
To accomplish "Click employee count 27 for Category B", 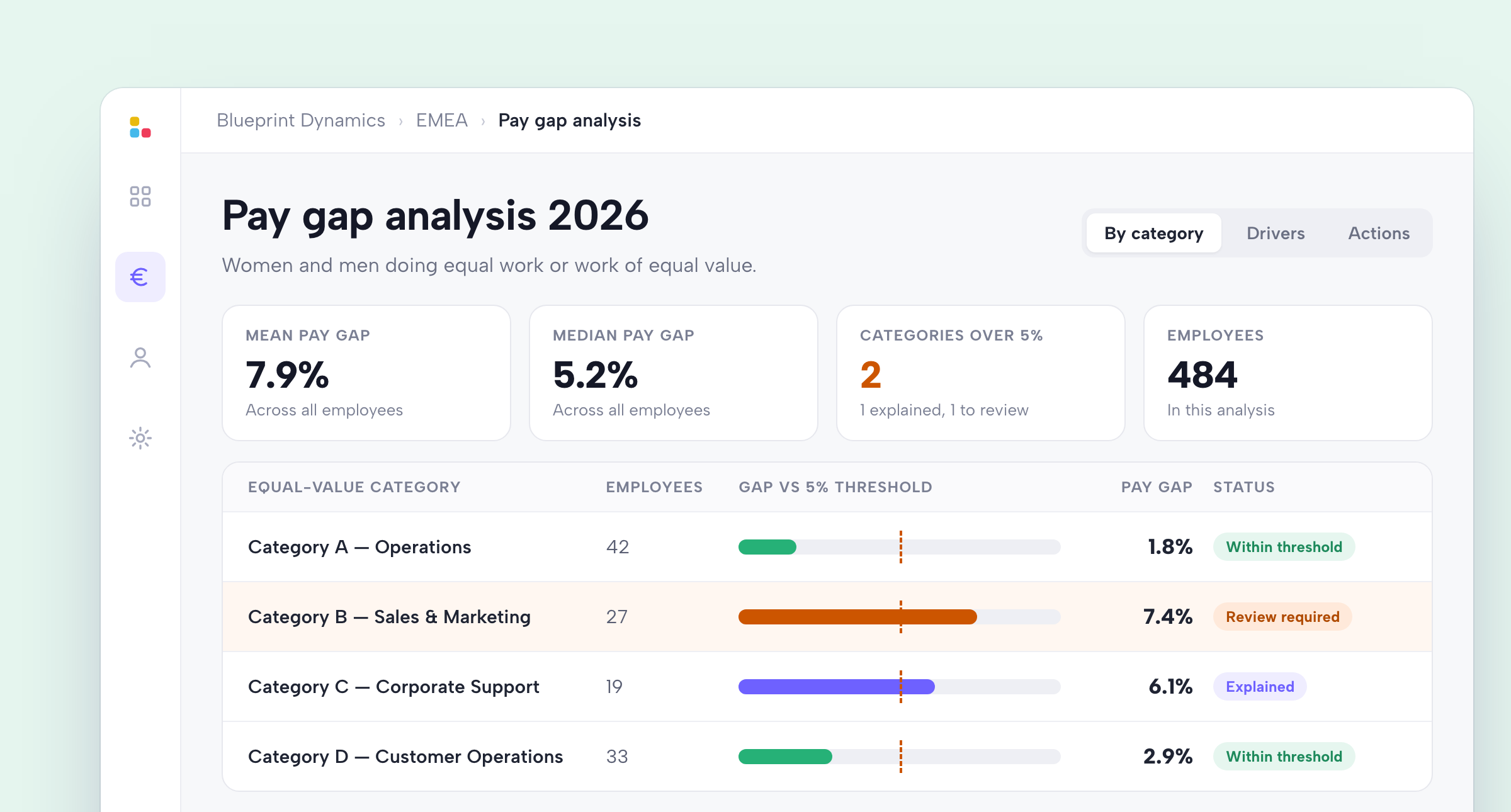I will click(617, 617).
